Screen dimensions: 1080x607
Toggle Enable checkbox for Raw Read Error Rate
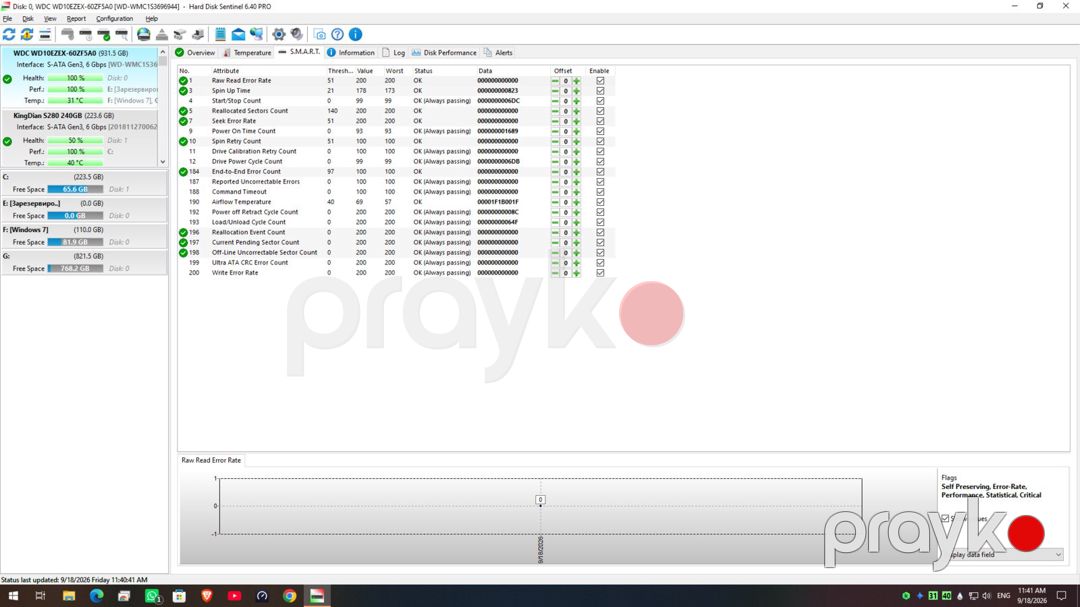point(600,81)
